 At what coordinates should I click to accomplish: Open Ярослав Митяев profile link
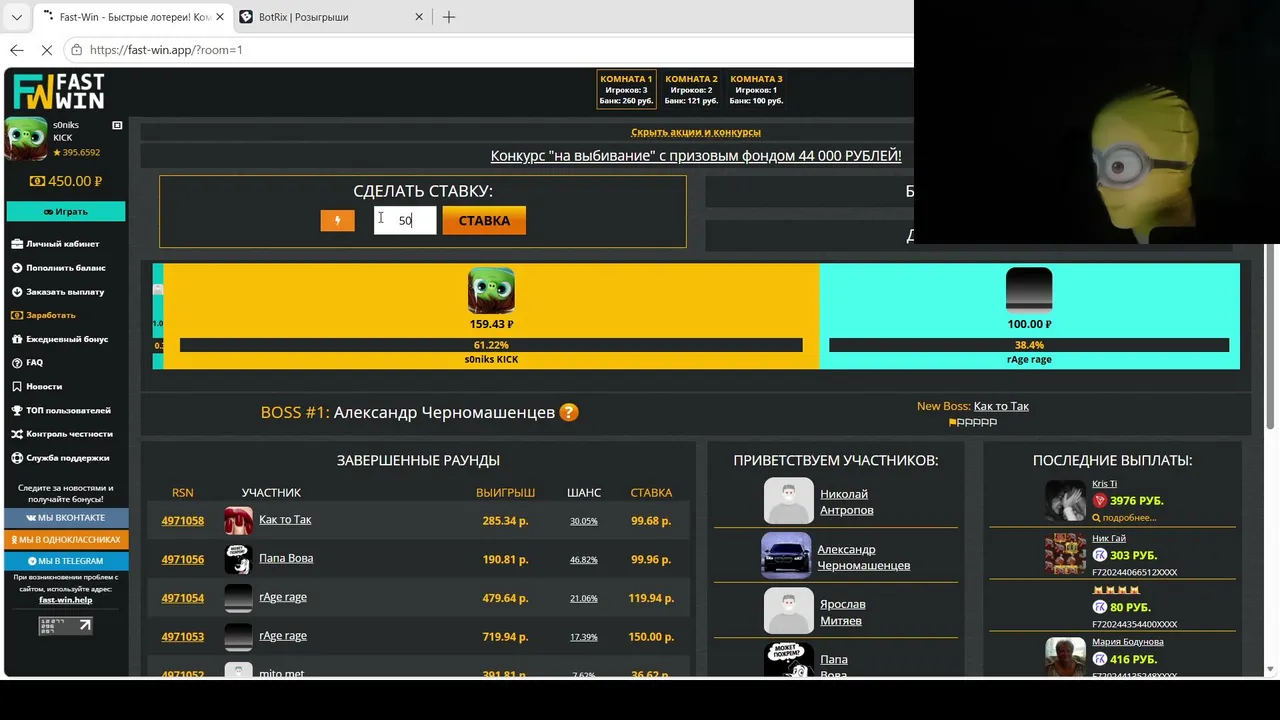click(842, 612)
